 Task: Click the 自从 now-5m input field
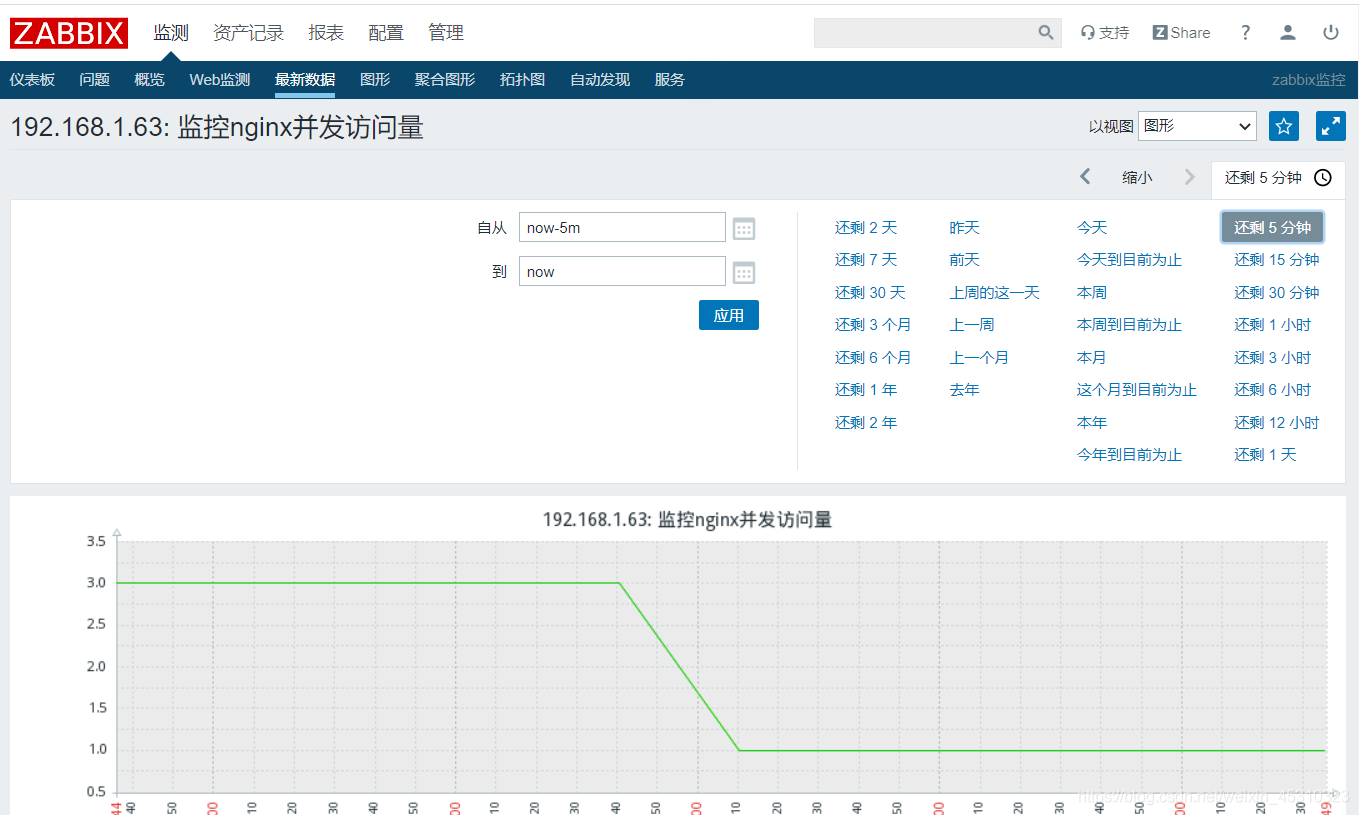pyautogui.click(x=622, y=227)
